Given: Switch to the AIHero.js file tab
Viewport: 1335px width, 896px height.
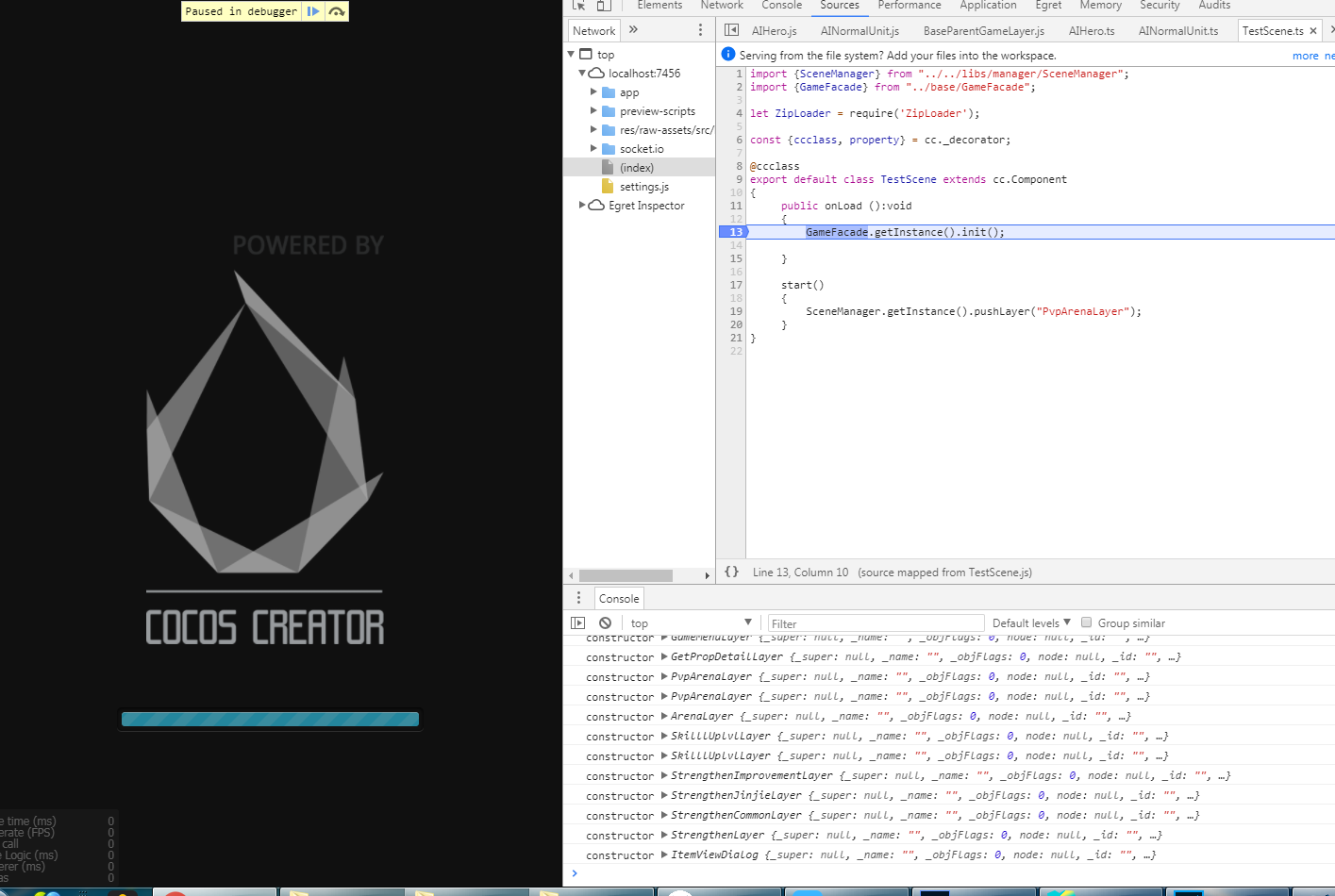Looking at the screenshot, I should pyautogui.click(x=775, y=31).
